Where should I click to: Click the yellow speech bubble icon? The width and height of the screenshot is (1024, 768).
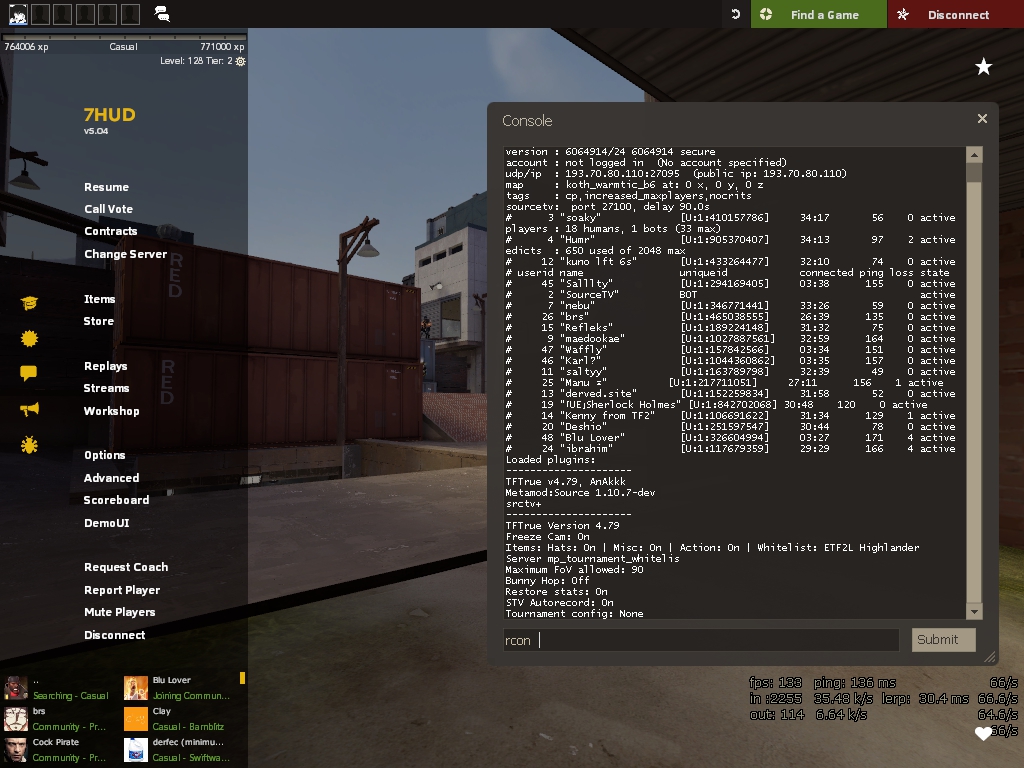pos(29,373)
